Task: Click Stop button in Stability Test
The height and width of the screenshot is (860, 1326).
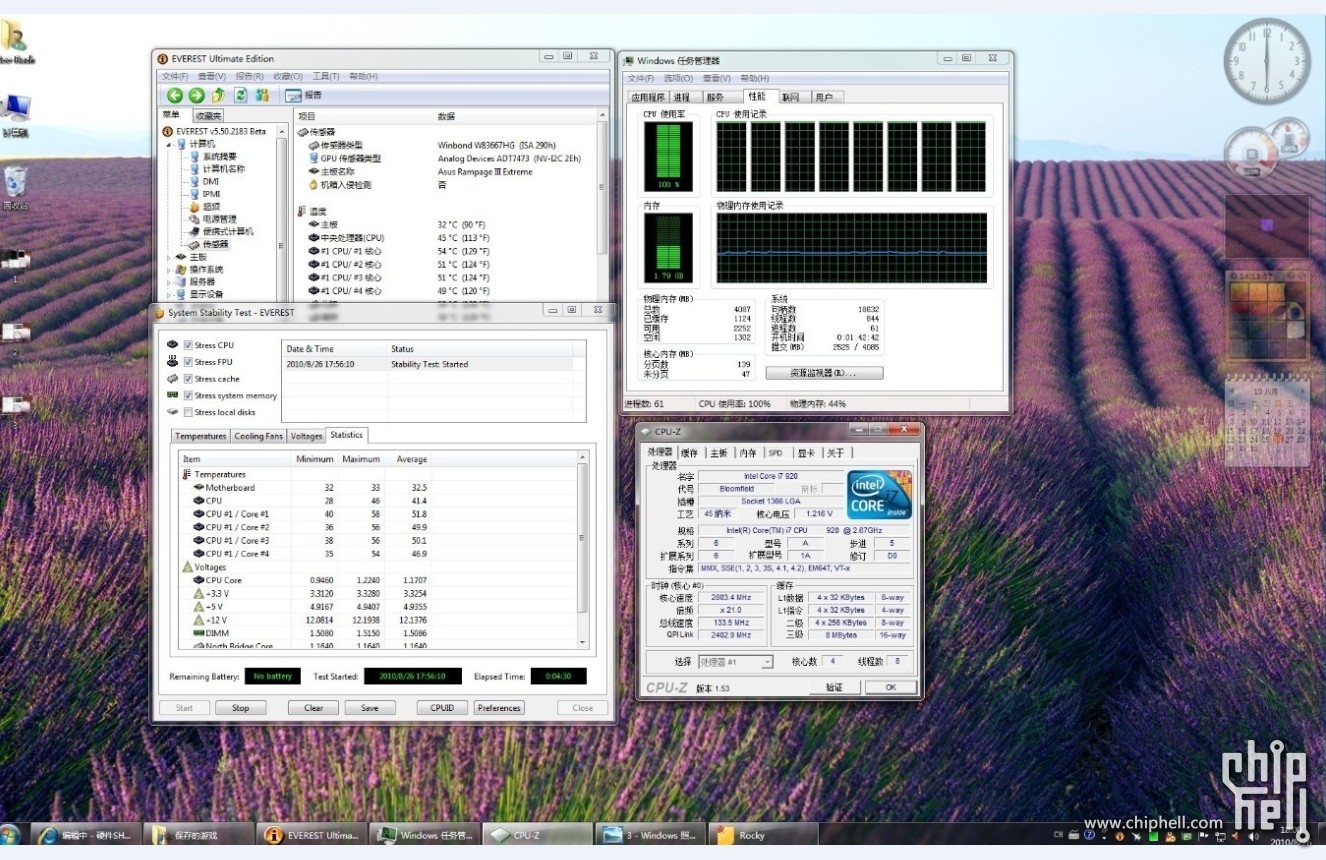Action: pyautogui.click(x=241, y=708)
